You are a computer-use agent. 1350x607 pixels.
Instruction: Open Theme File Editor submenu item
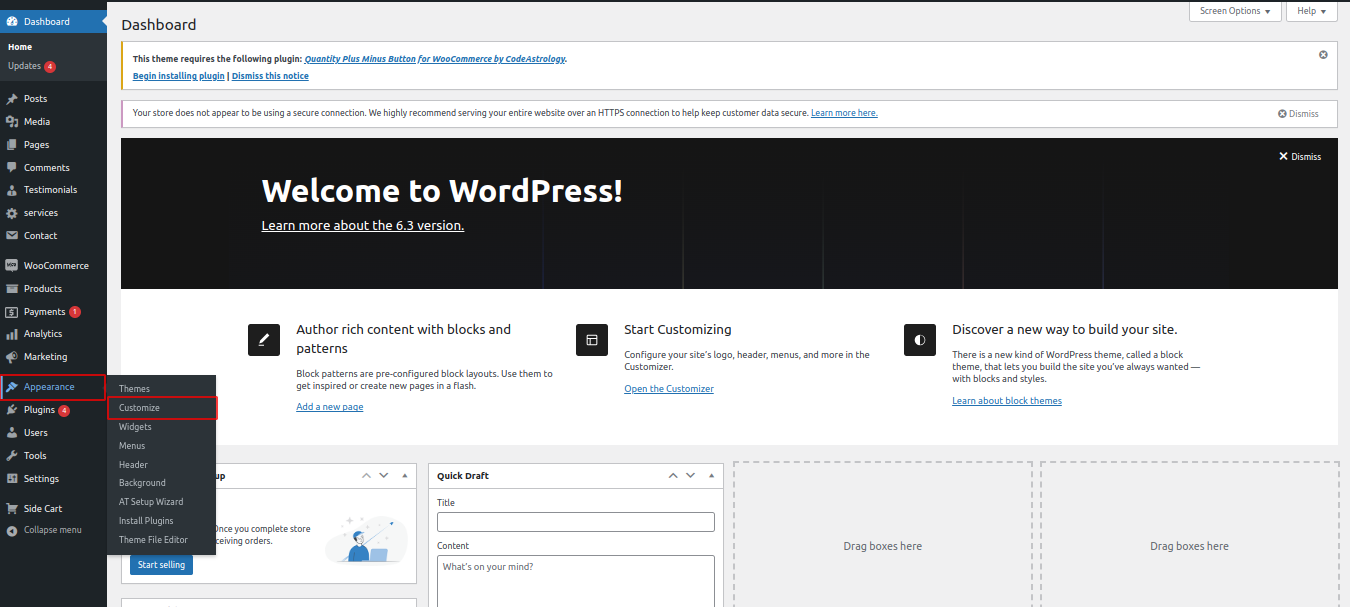[153, 540]
